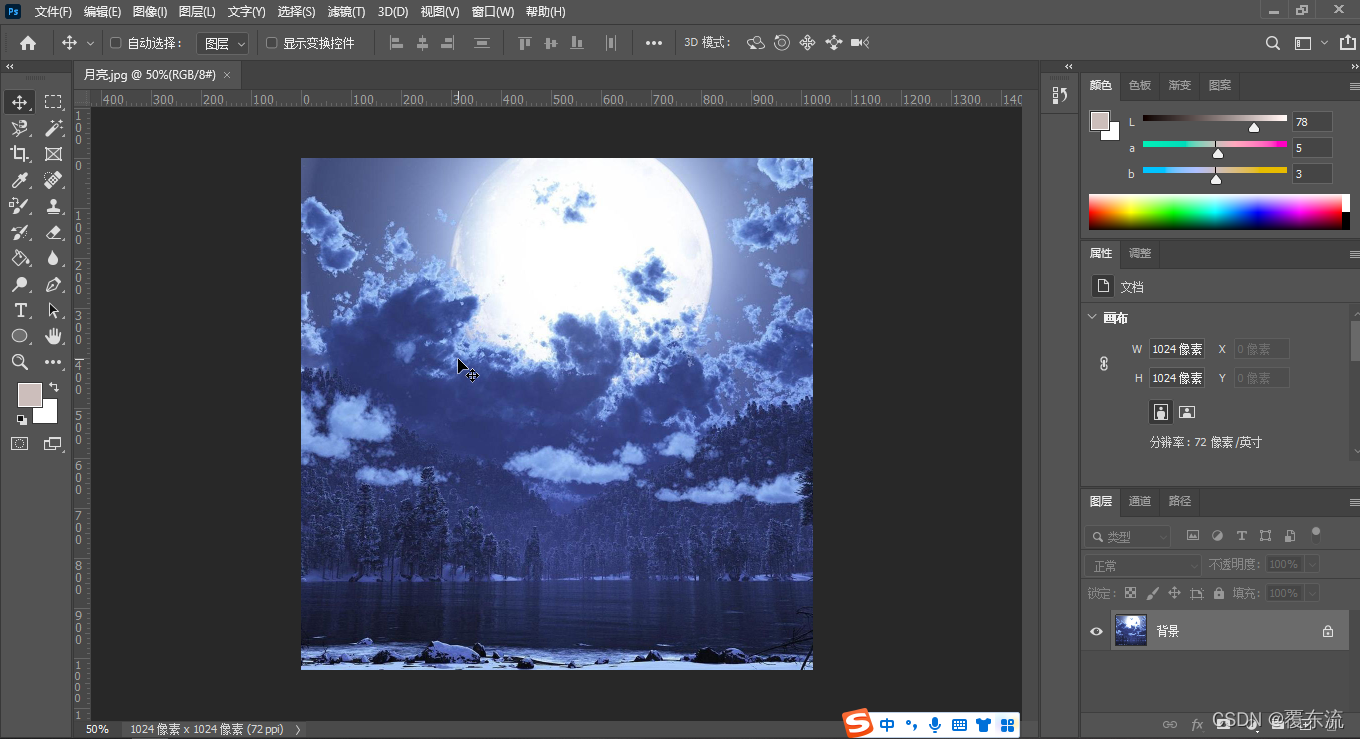Open the status bar info arrow
The image size is (1360, 739).
coord(297,730)
